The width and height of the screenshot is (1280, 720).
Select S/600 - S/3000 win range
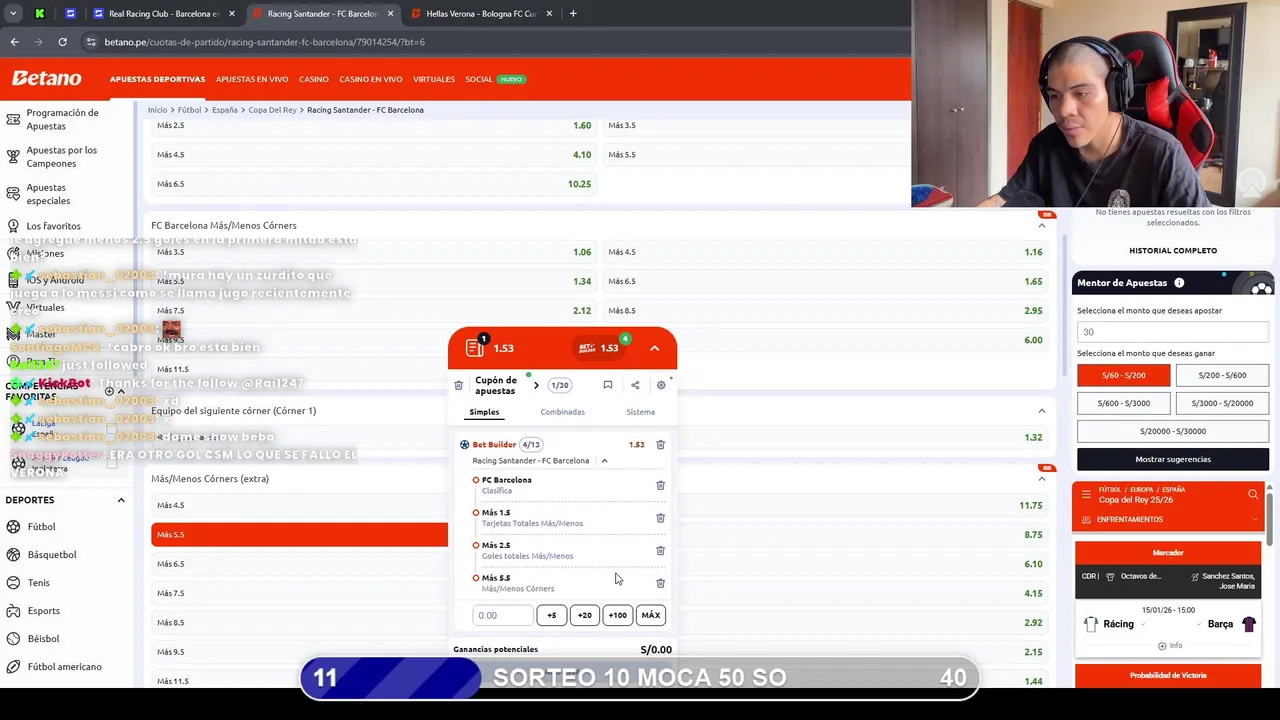(1123, 403)
